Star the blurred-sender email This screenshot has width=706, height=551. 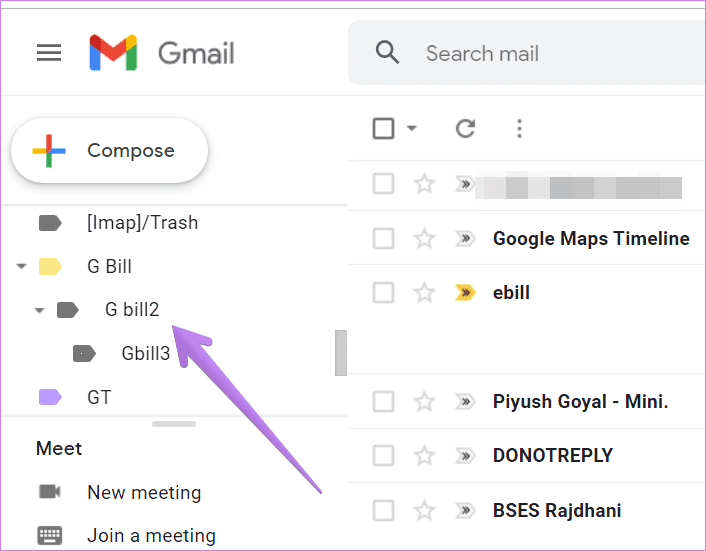coord(424,184)
